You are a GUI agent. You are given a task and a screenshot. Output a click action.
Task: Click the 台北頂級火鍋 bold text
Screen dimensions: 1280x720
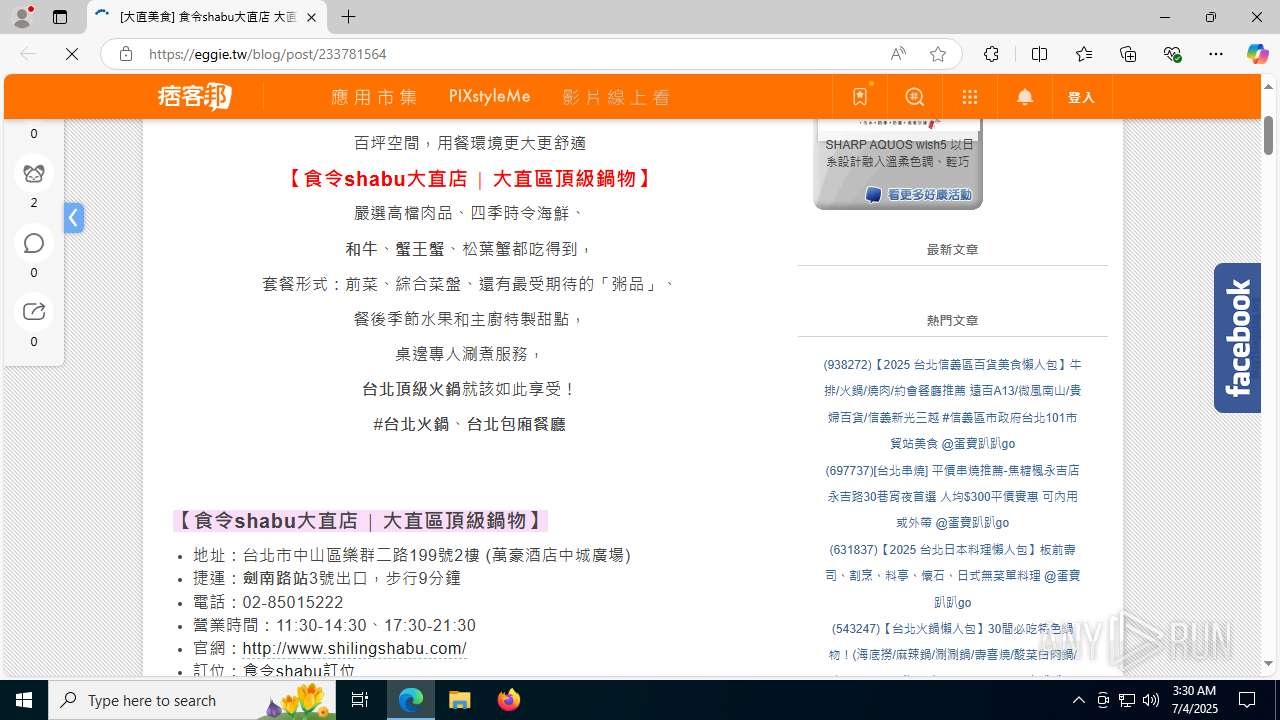(411, 389)
